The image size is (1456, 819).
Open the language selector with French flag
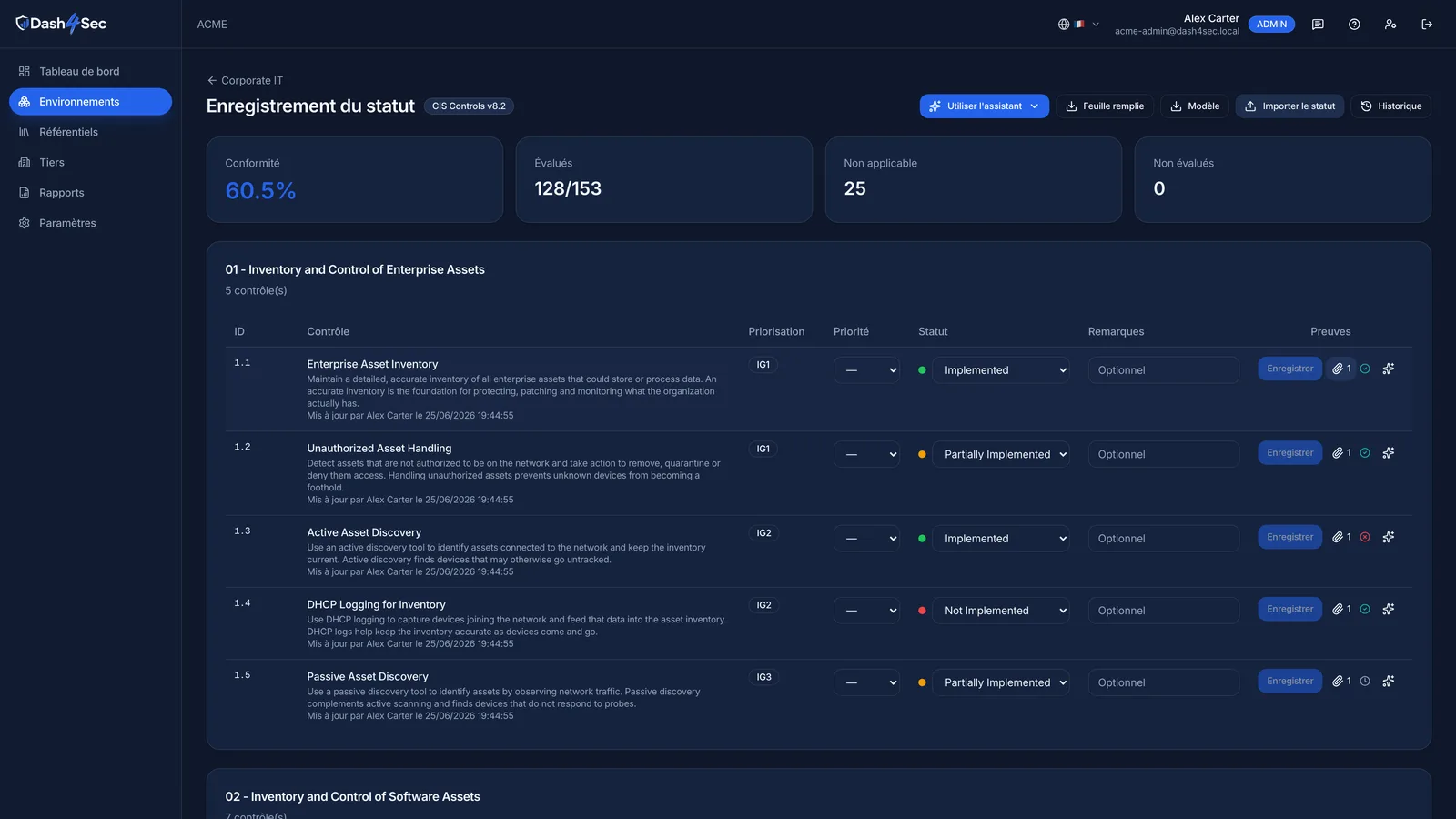1078,25
